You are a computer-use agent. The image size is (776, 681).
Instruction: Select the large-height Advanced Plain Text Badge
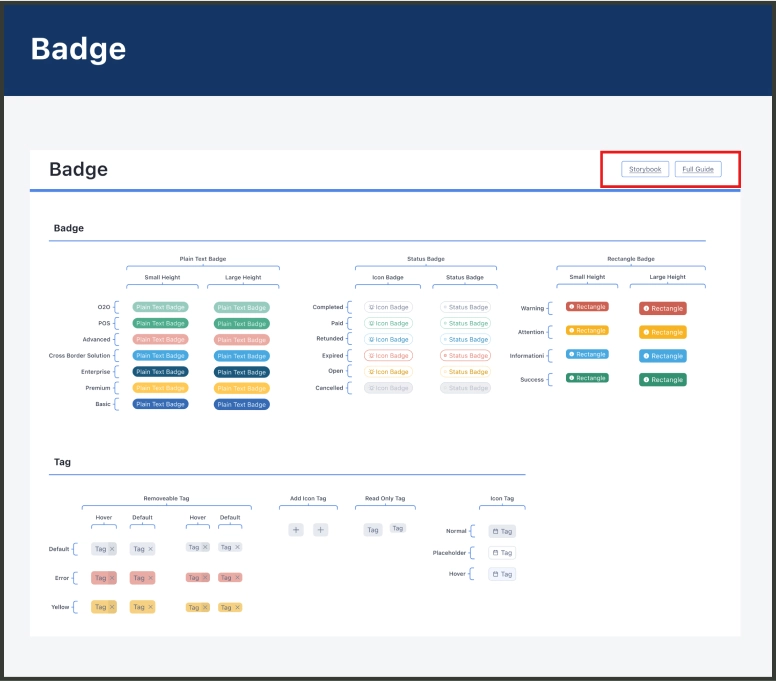[x=242, y=340]
